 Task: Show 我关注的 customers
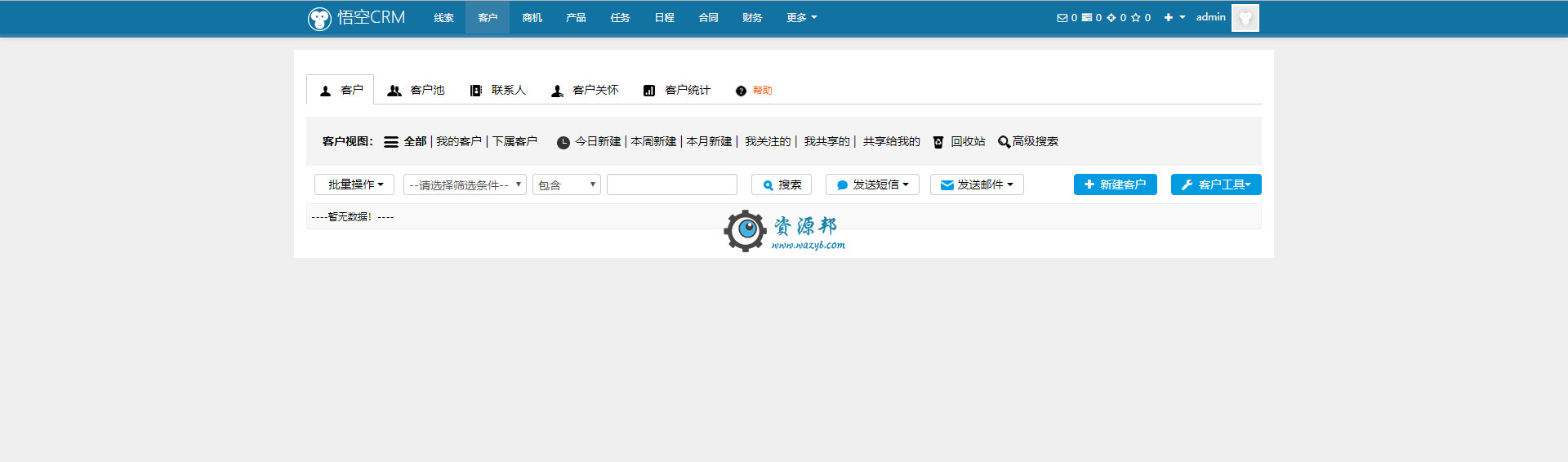point(768,141)
